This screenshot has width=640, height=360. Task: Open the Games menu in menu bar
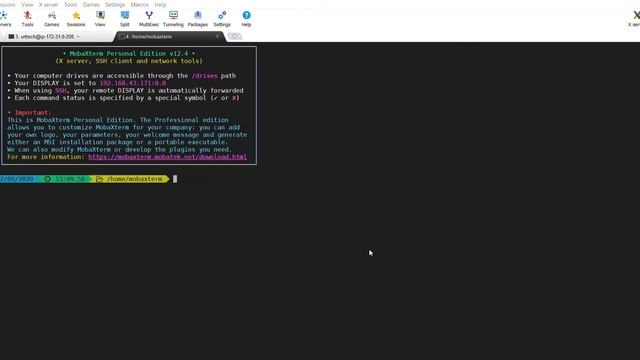[91, 4]
